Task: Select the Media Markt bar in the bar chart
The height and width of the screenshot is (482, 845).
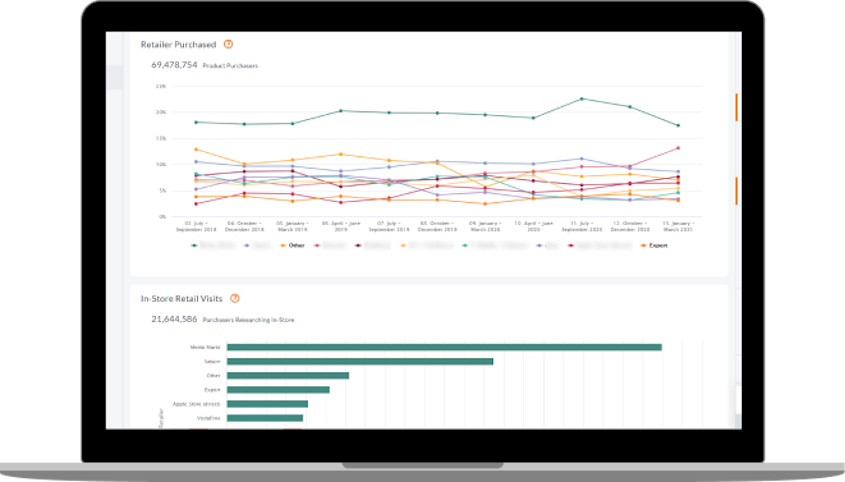Action: point(444,347)
